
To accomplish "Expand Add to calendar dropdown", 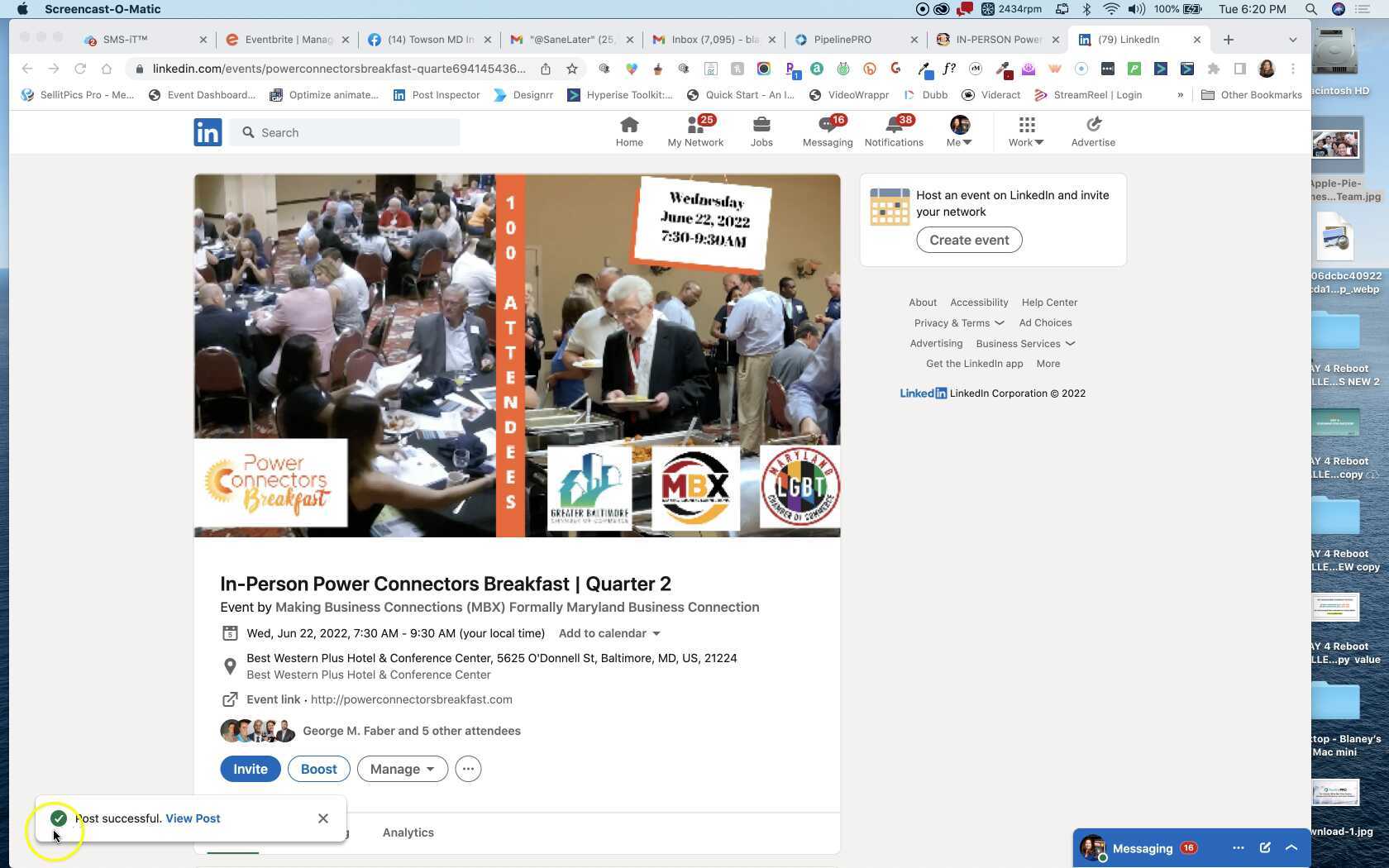I will (609, 633).
